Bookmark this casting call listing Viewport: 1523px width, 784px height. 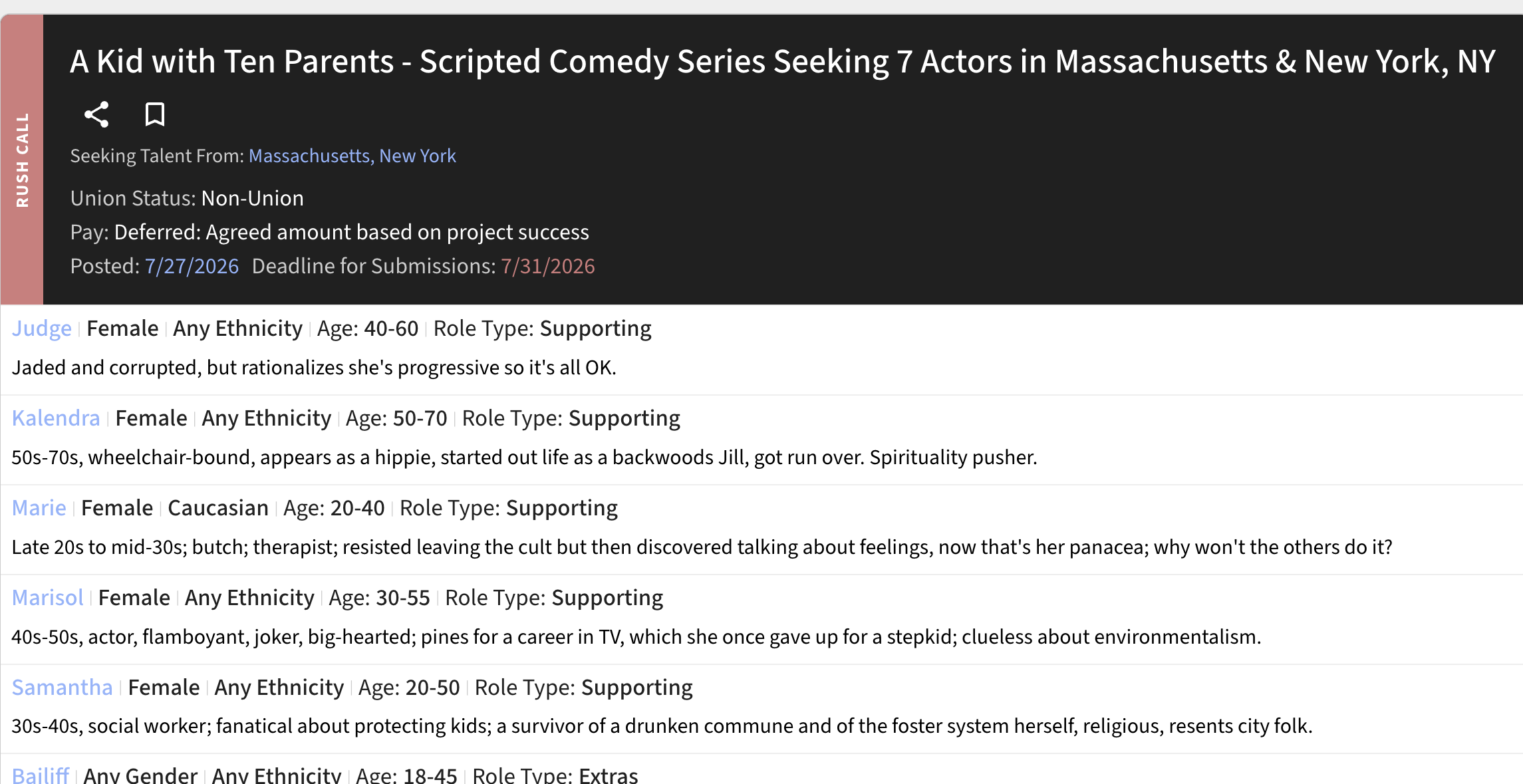click(x=155, y=114)
